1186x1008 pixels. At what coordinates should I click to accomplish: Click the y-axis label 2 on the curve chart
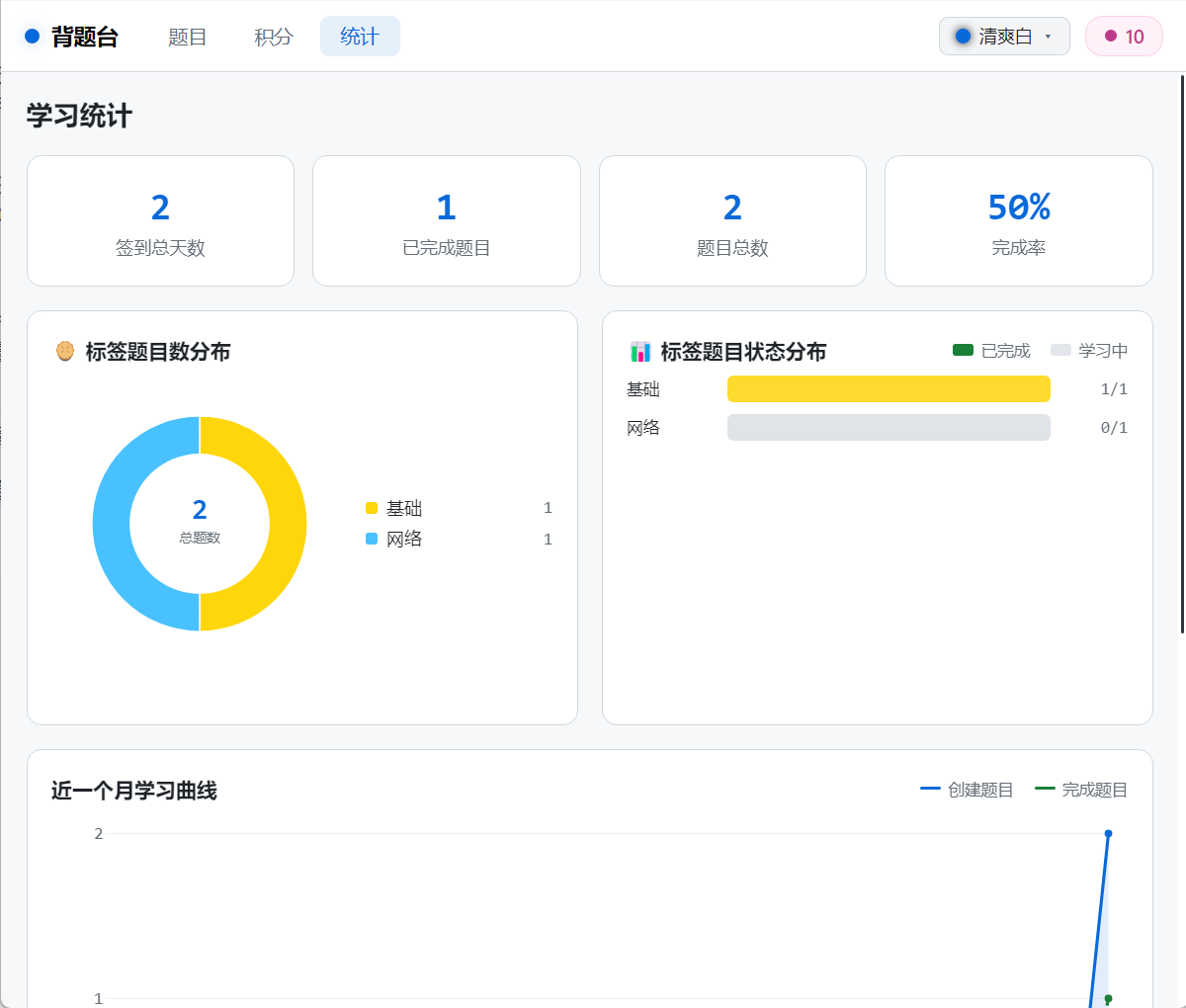click(x=98, y=834)
